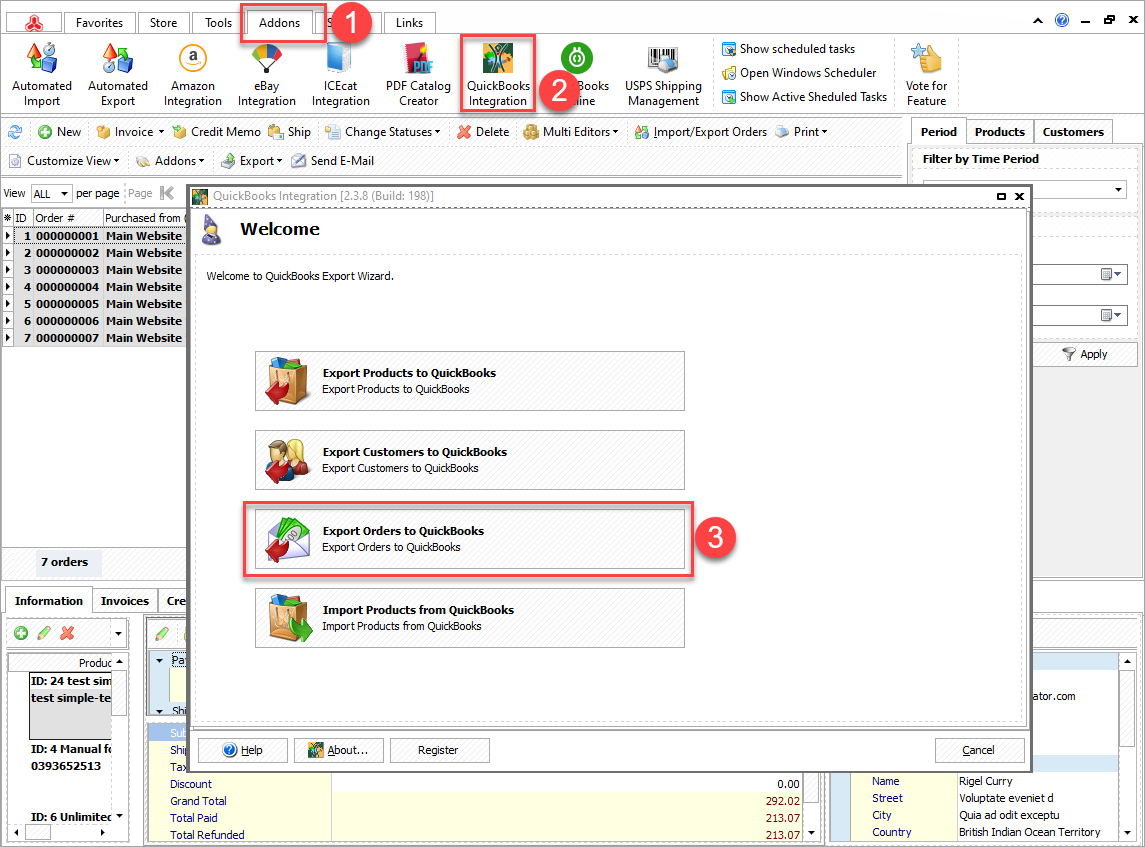Click the application logo menu
Image resolution: width=1145 pixels, height=847 pixels.
pos(34,23)
